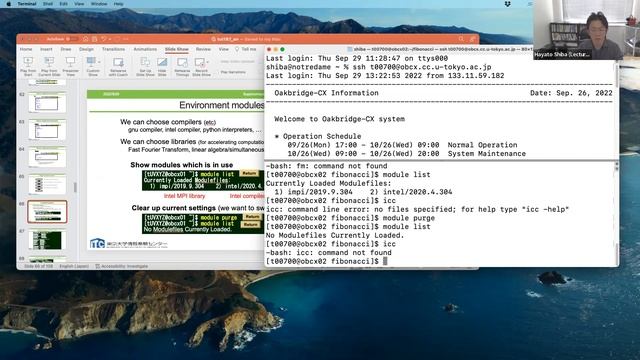Select highlighted slide 66 thumbnail
The width and height of the screenshot is (640, 360).
47,211
